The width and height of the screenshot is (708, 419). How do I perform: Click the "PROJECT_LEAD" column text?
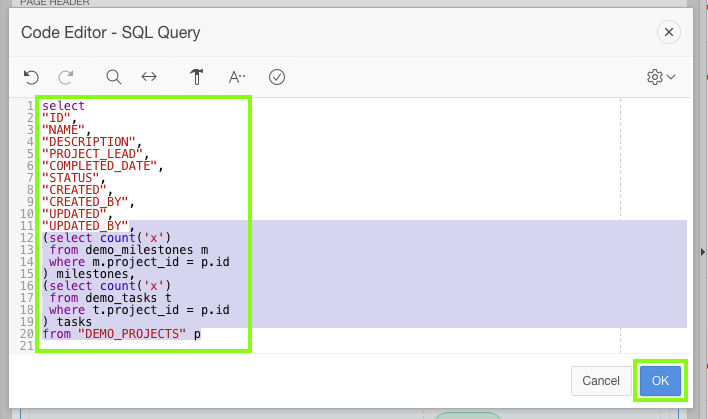click(93, 154)
